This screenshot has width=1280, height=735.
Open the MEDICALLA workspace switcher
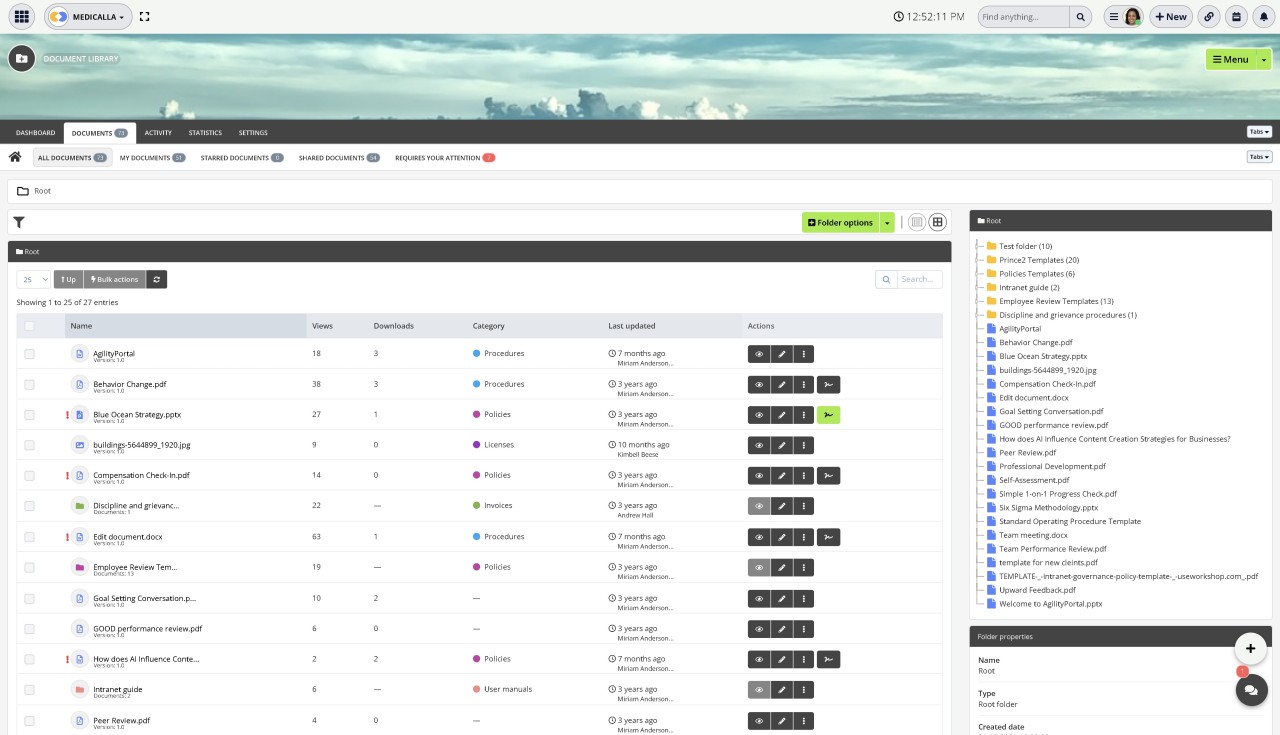(x=88, y=16)
